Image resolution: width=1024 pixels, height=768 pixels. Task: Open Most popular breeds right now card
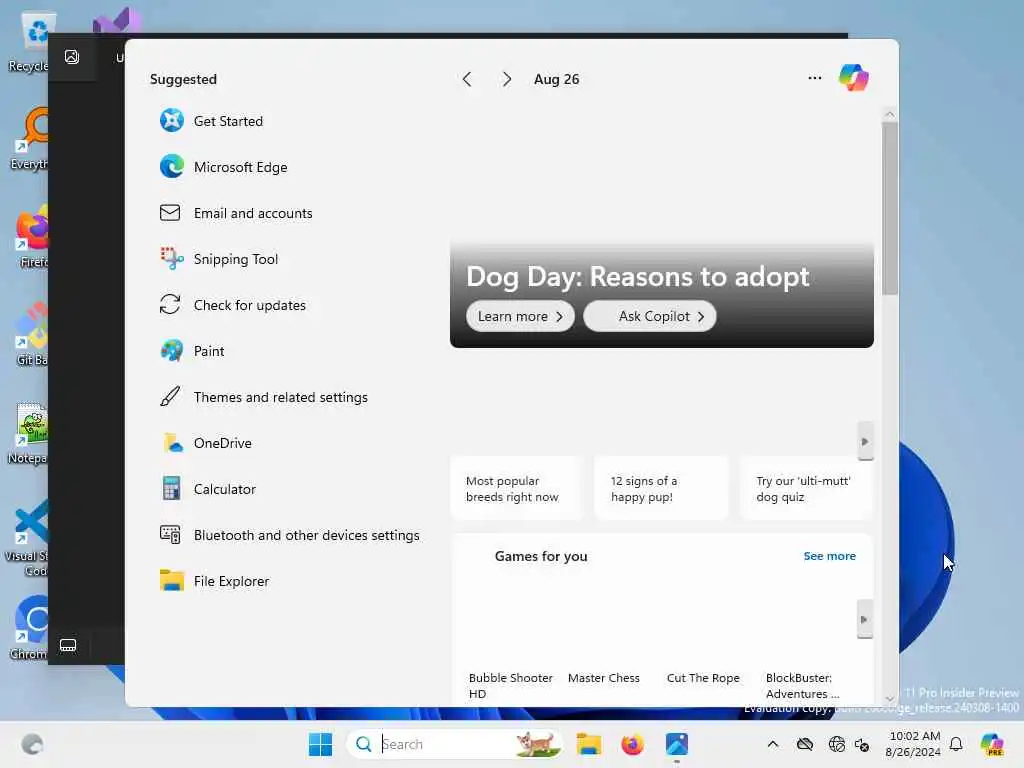[516, 488]
